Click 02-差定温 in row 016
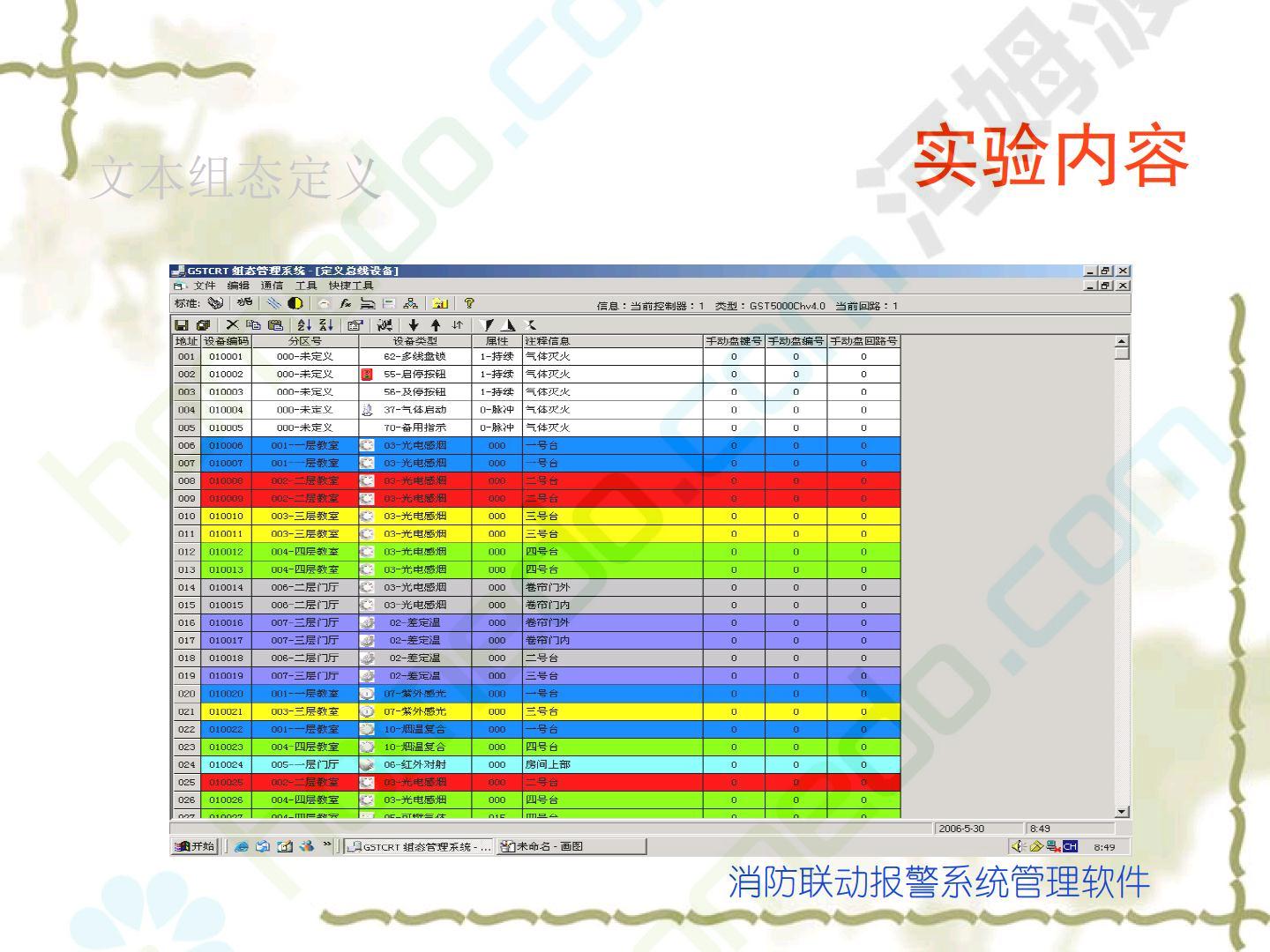 [x=415, y=622]
